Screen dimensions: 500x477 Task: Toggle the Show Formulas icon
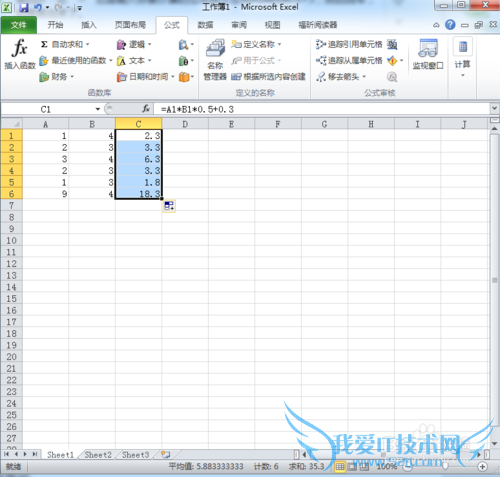click(392, 44)
